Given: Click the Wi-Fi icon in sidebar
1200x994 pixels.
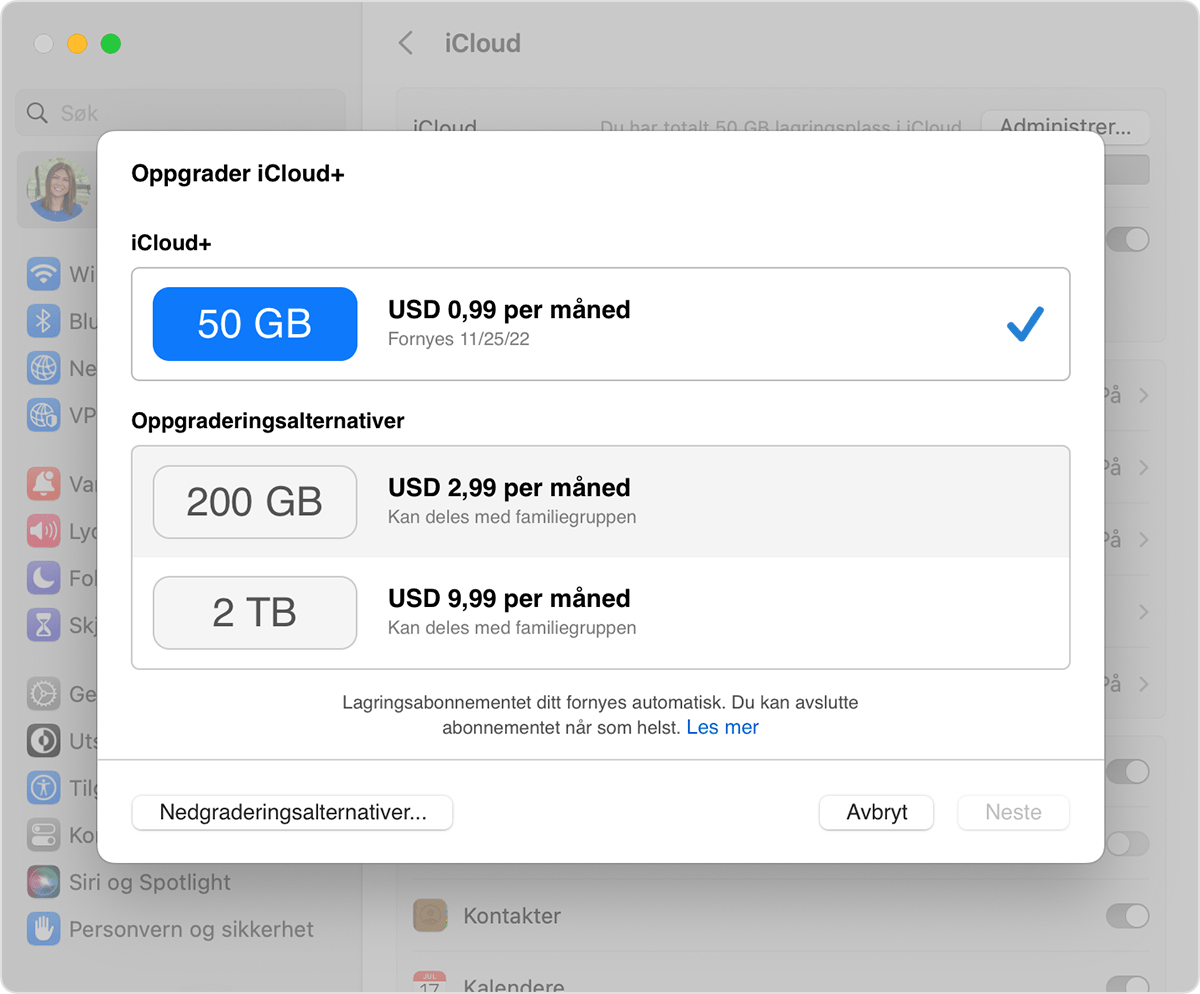Looking at the screenshot, I should click(44, 274).
